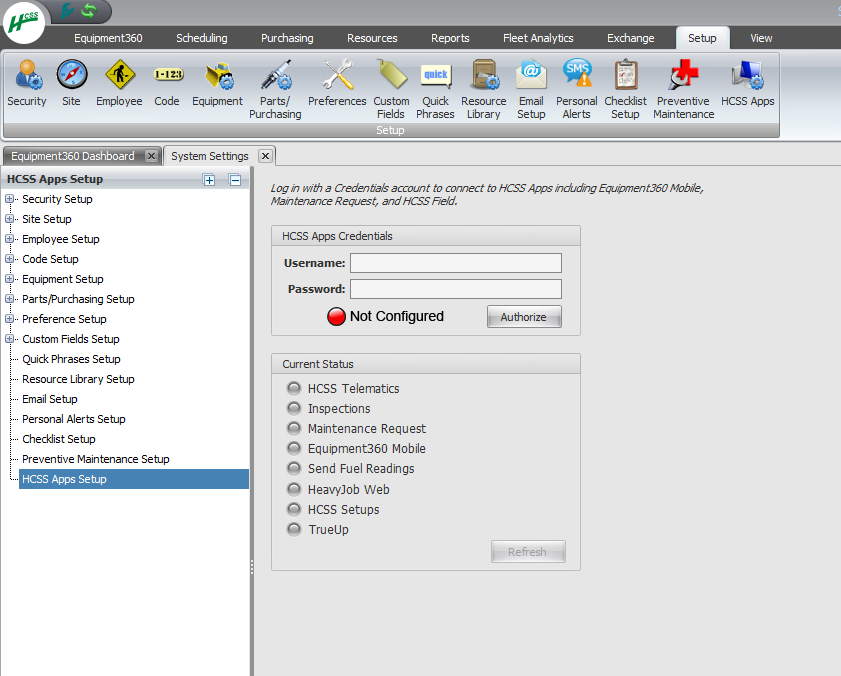Select Personal Alerts Setup tree item

click(74, 419)
